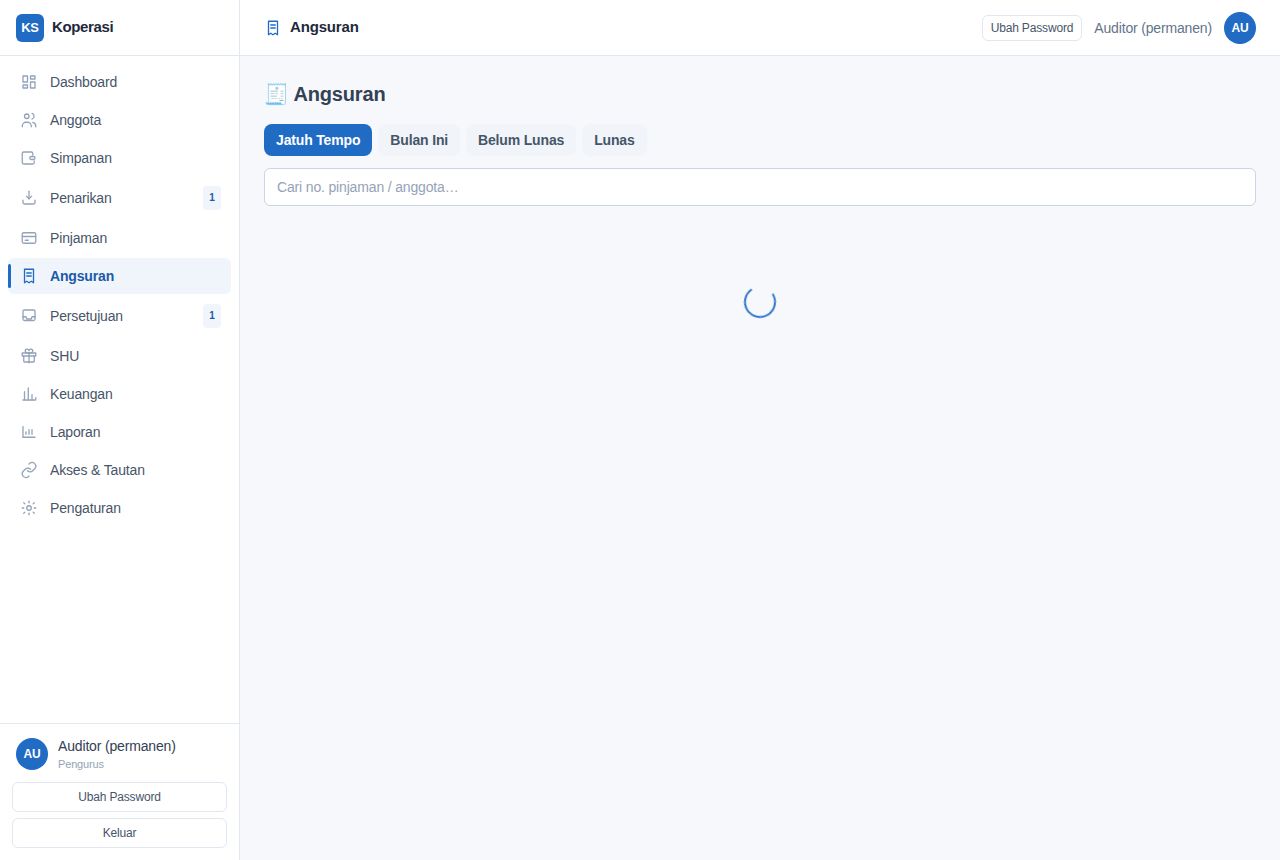The image size is (1280, 860).
Task: Open Pinjaman via its card icon
Action: click(29, 238)
